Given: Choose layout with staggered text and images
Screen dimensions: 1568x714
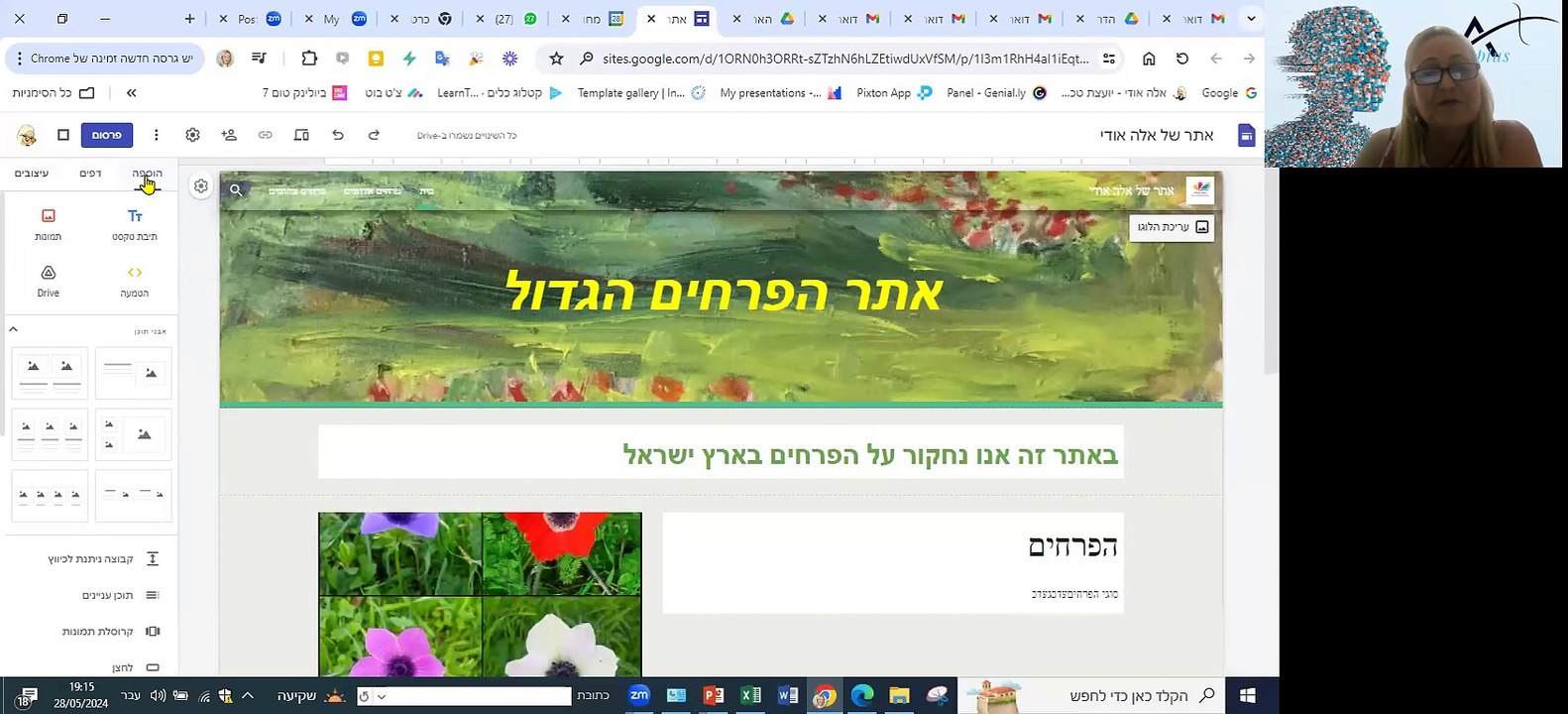Looking at the screenshot, I should tap(134, 496).
